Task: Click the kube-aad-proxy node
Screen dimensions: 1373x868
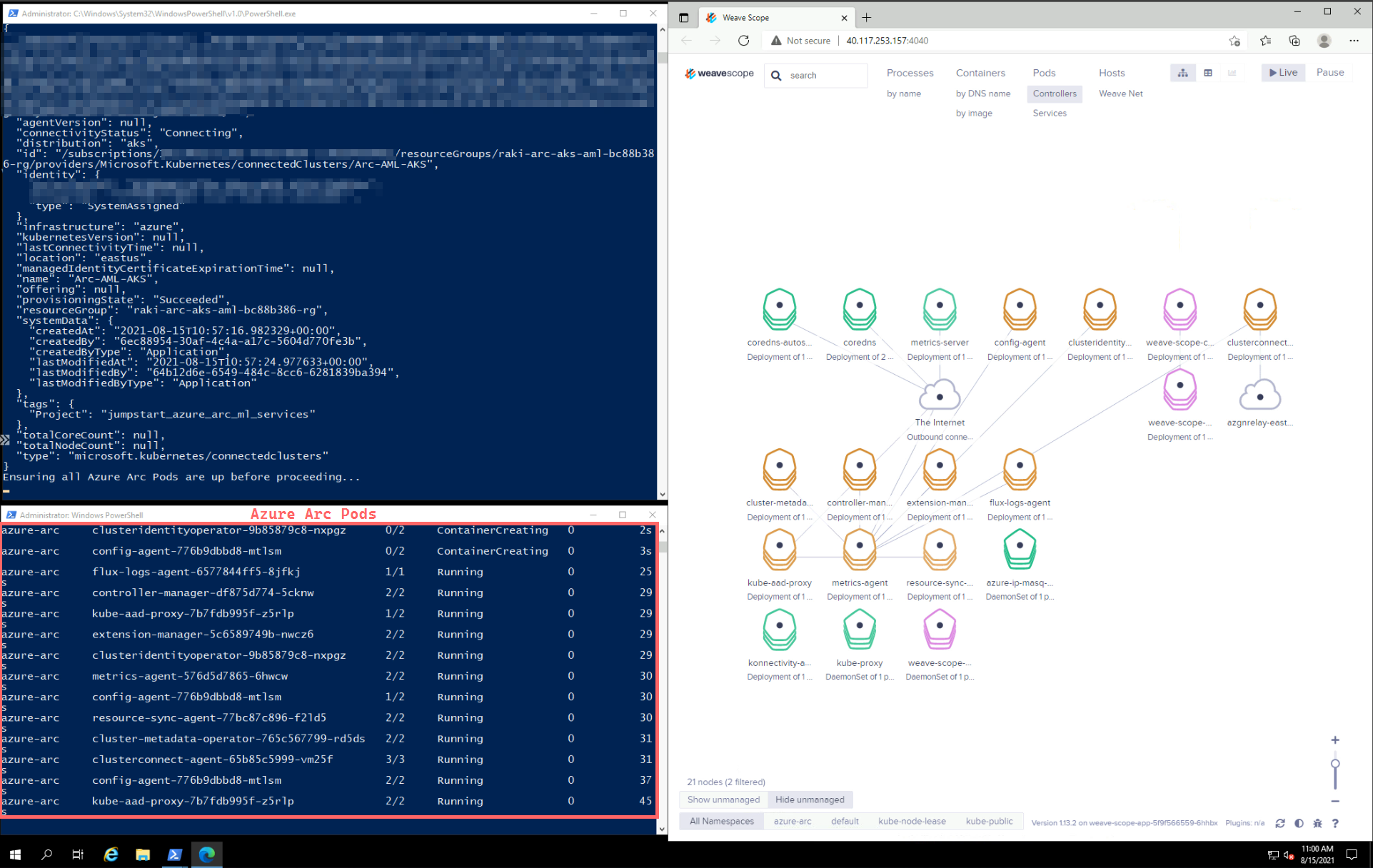Action: click(780, 549)
